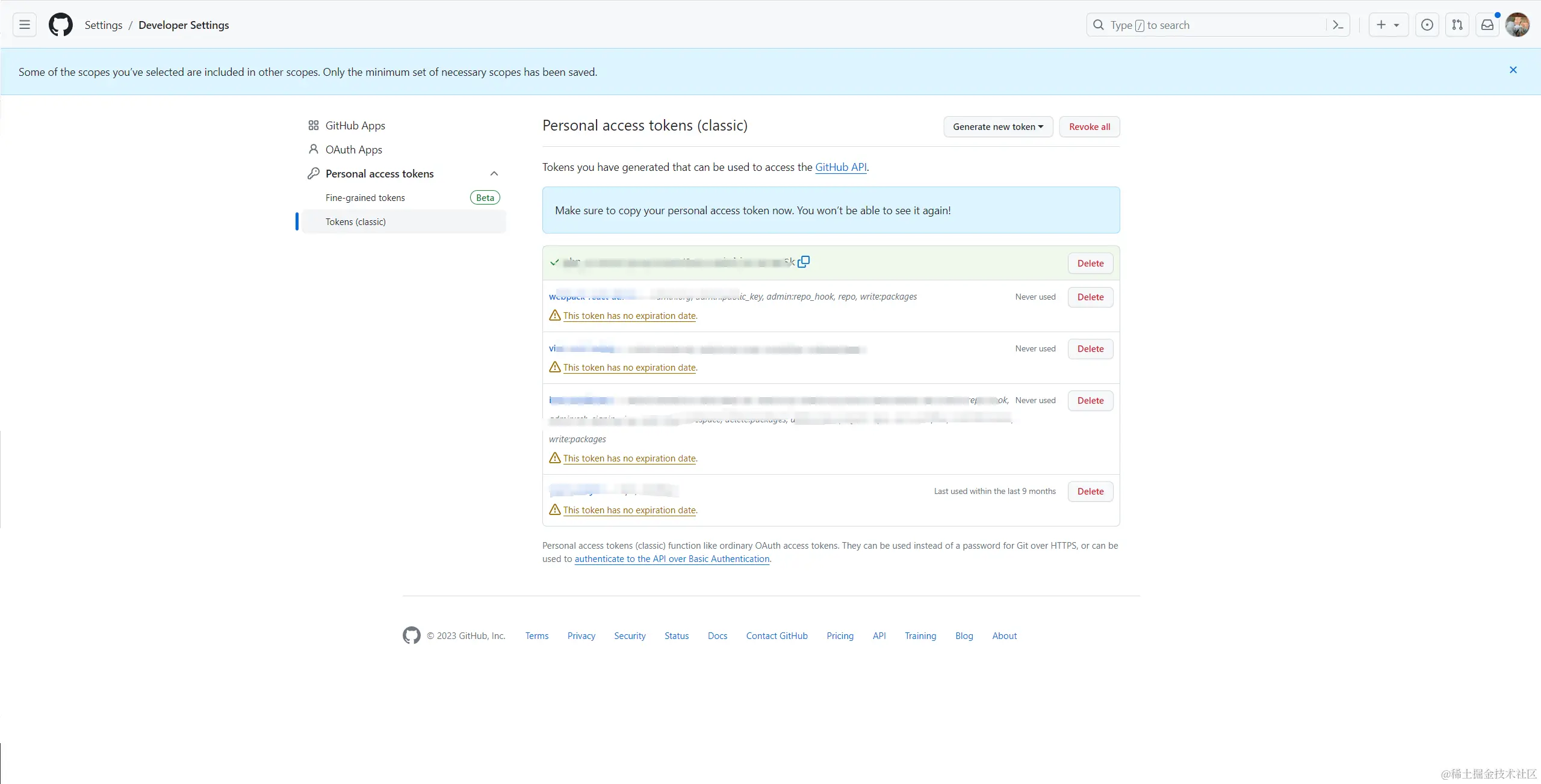
Task: Delete the newly generated token
Action: tap(1090, 264)
